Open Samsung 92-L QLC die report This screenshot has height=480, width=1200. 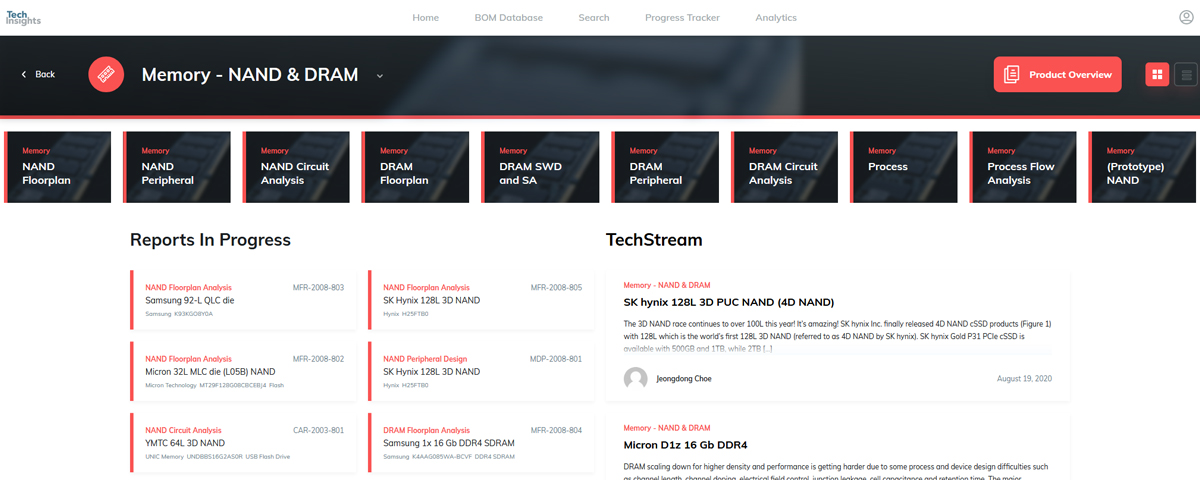(x=243, y=300)
